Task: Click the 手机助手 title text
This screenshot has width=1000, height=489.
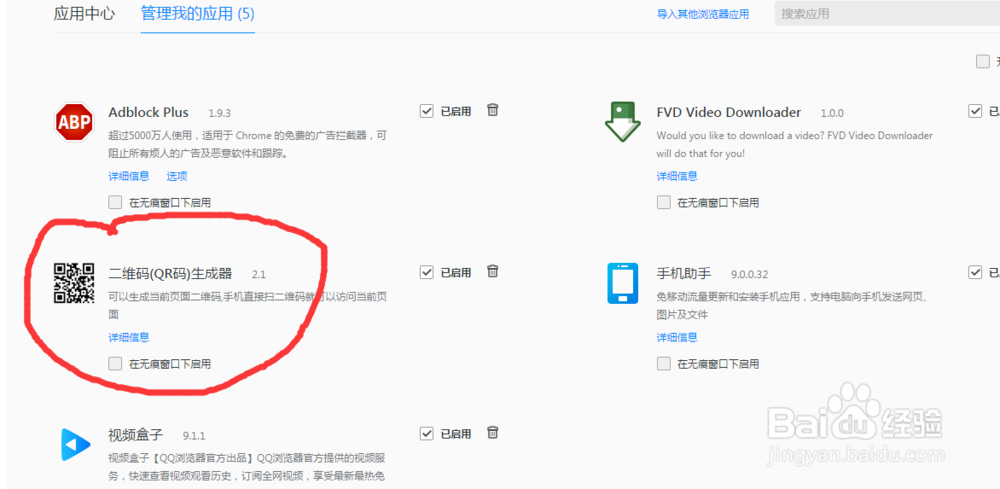Action: point(684,274)
